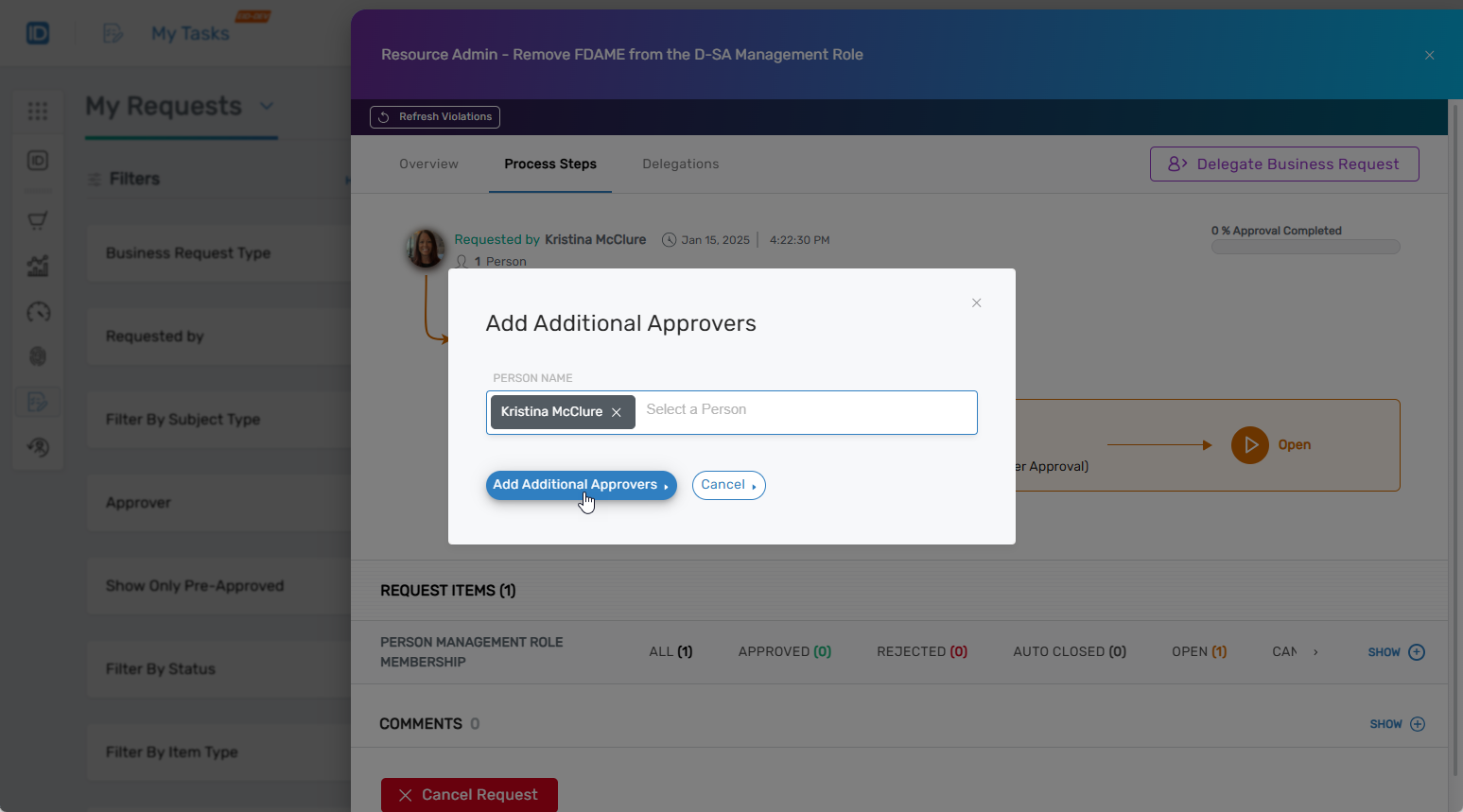The width and height of the screenshot is (1463, 812).
Task: Click the Approval Completed progress bar
Action: pos(1306,246)
